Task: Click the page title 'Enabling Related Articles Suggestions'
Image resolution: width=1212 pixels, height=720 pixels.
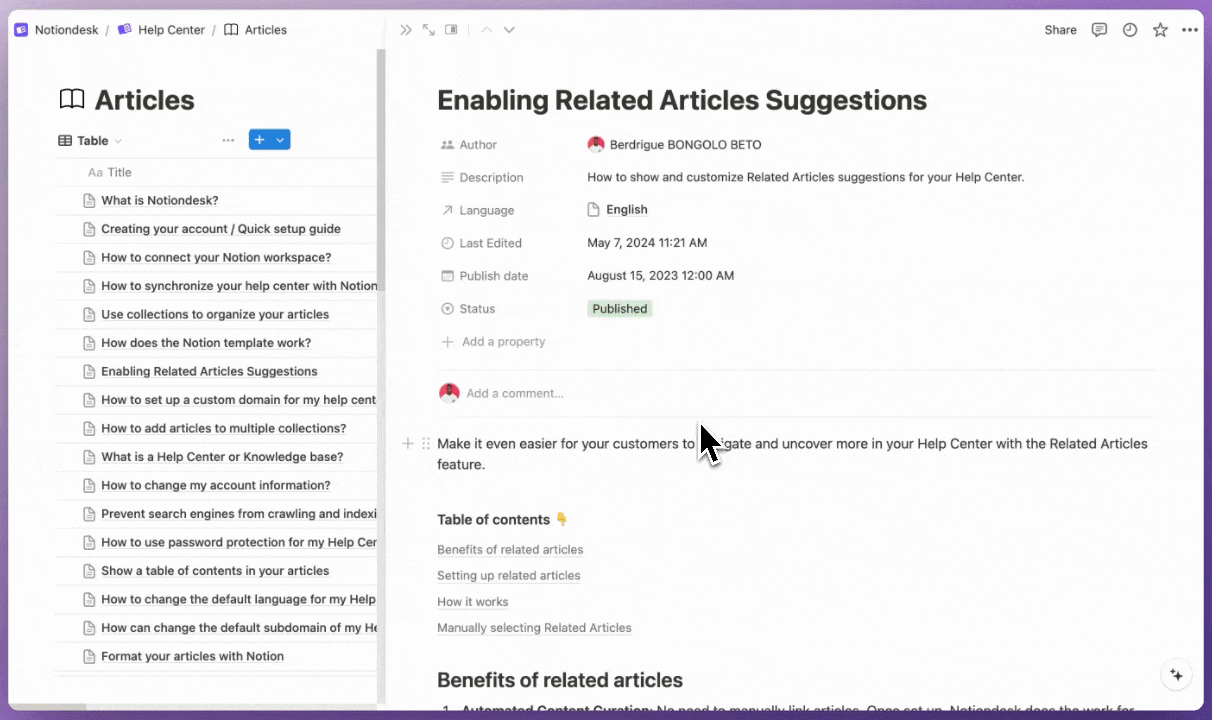Action: 682,100
